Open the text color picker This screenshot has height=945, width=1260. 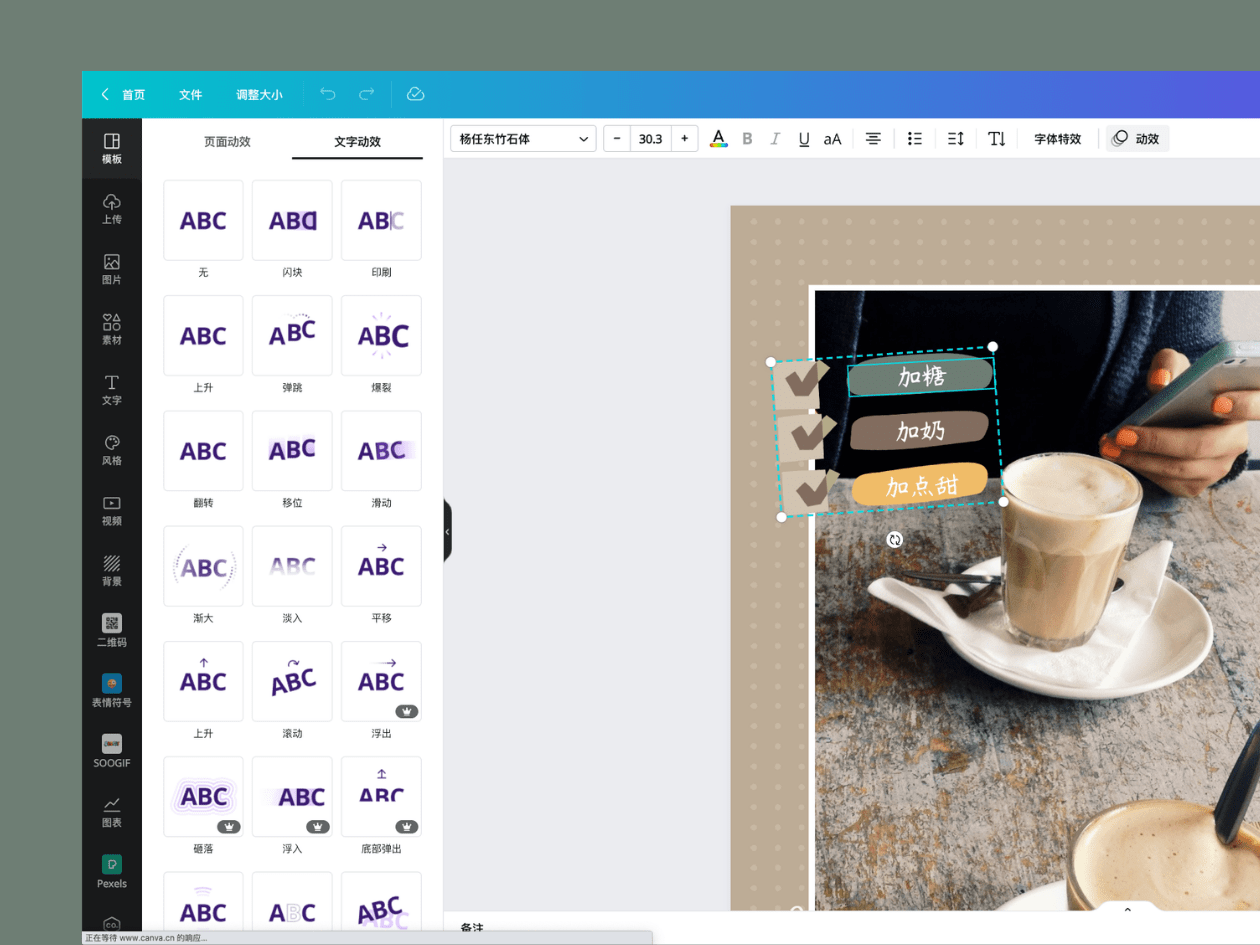coord(718,139)
